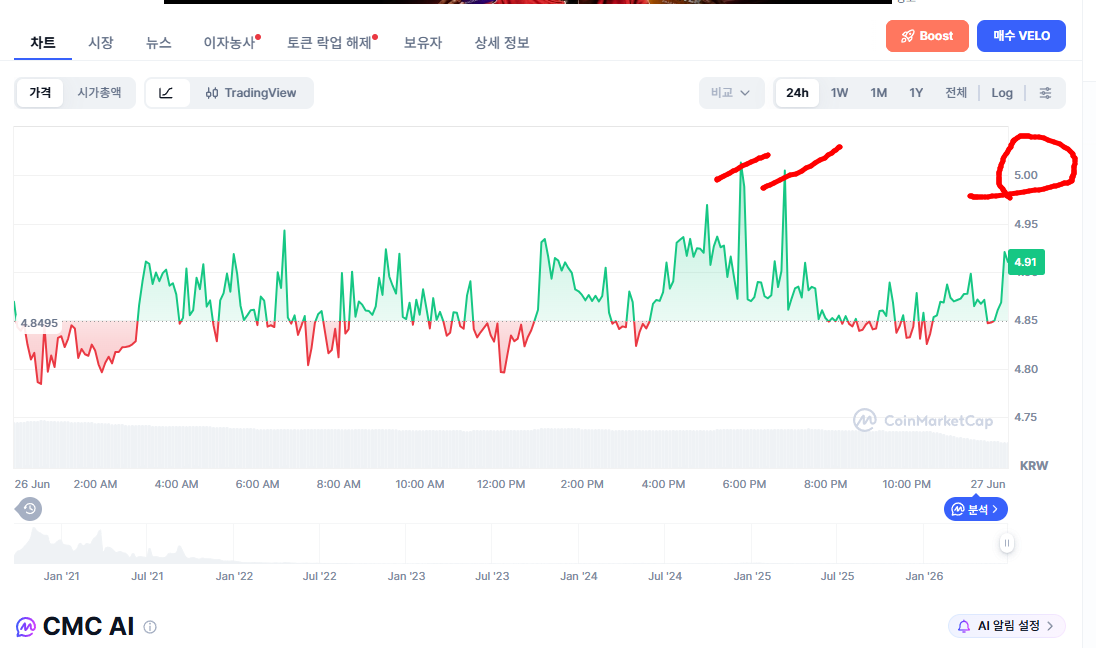Open the 뉴스 tab
The height and width of the screenshot is (648, 1096).
pos(159,43)
